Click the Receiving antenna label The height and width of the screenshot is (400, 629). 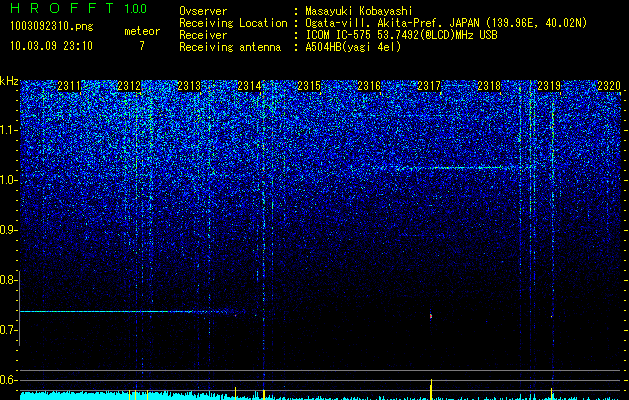click(230, 47)
